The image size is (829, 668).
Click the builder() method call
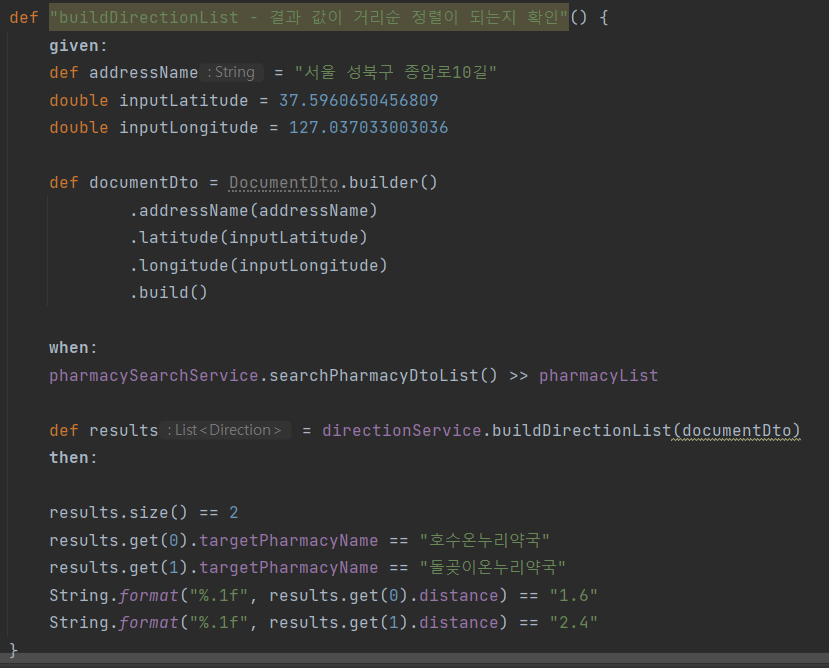click(x=393, y=182)
